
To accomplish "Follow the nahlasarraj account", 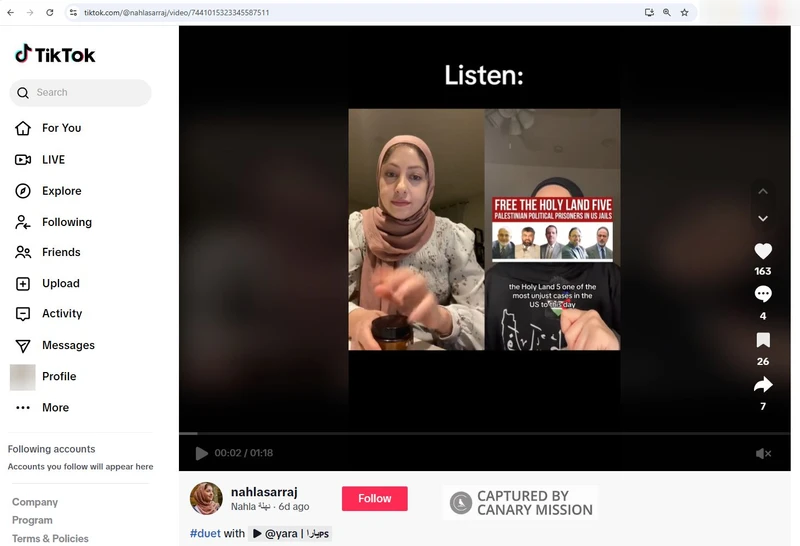I will pyautogui.click(x=374, y=499).
